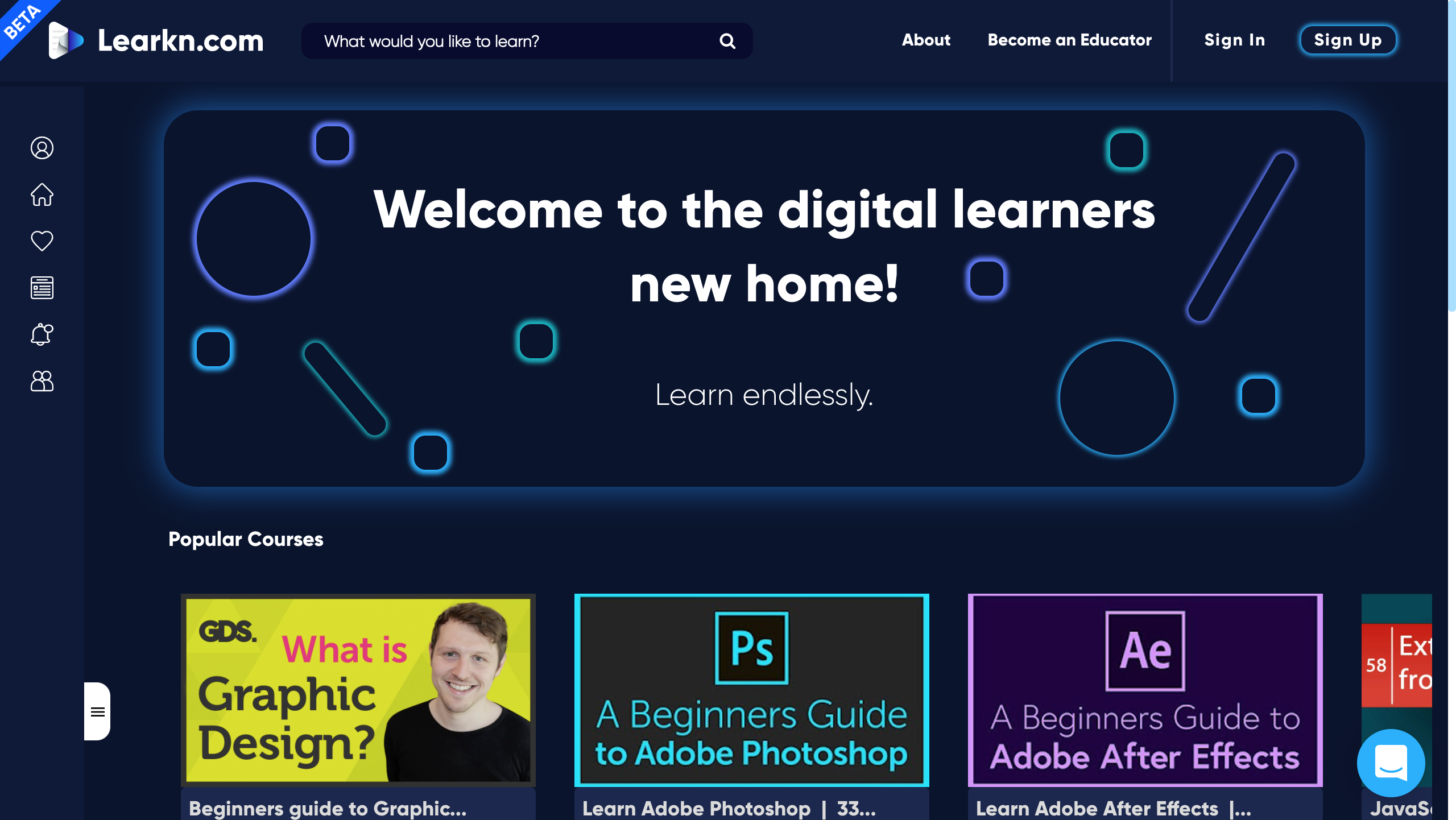Open the news feed list icon
Image resolution: width=1456 pixels, height=820 pixels.
pyautogui.click(x=42, y=288)
